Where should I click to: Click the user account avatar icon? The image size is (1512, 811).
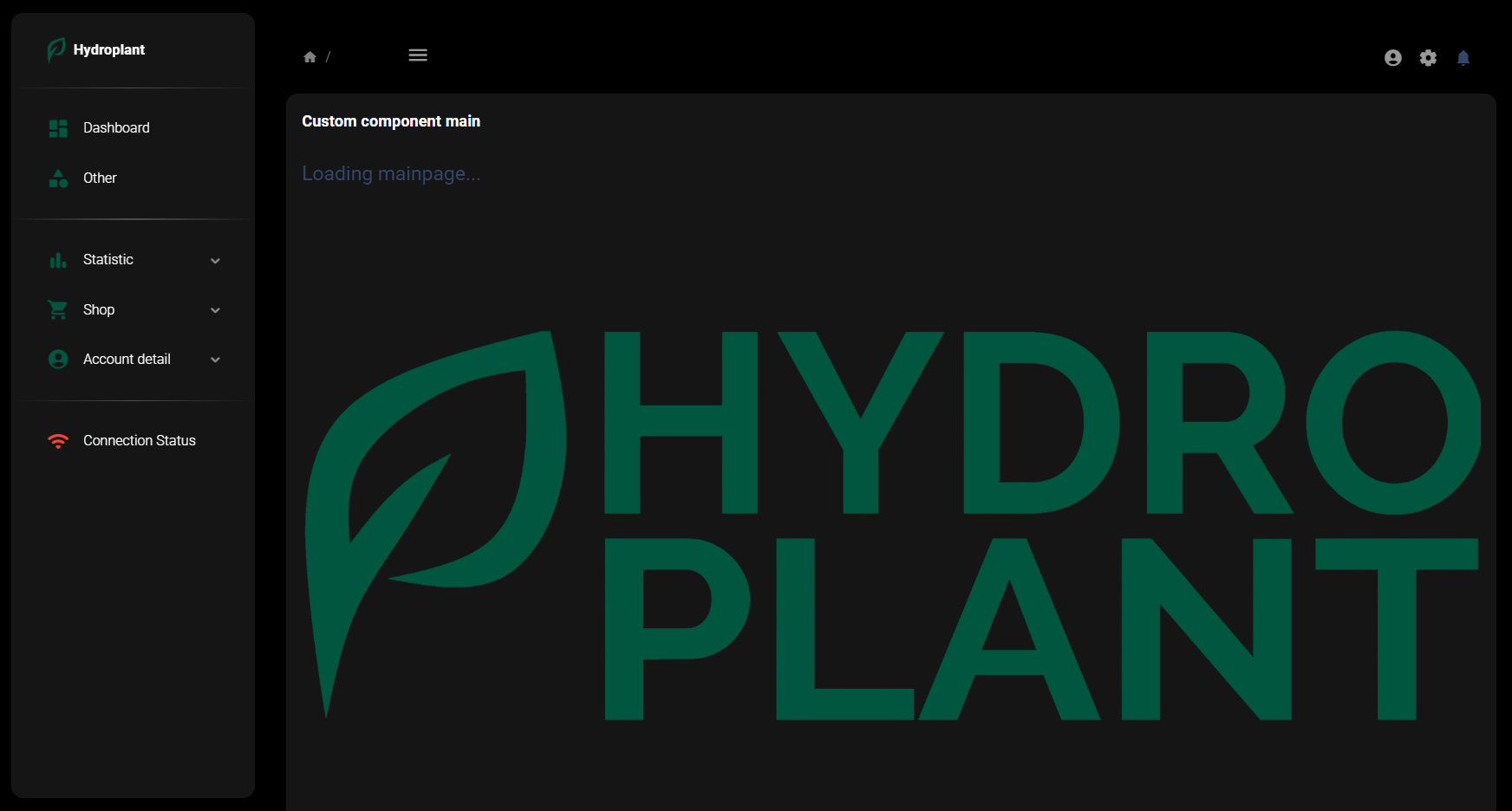[1392, 57]
